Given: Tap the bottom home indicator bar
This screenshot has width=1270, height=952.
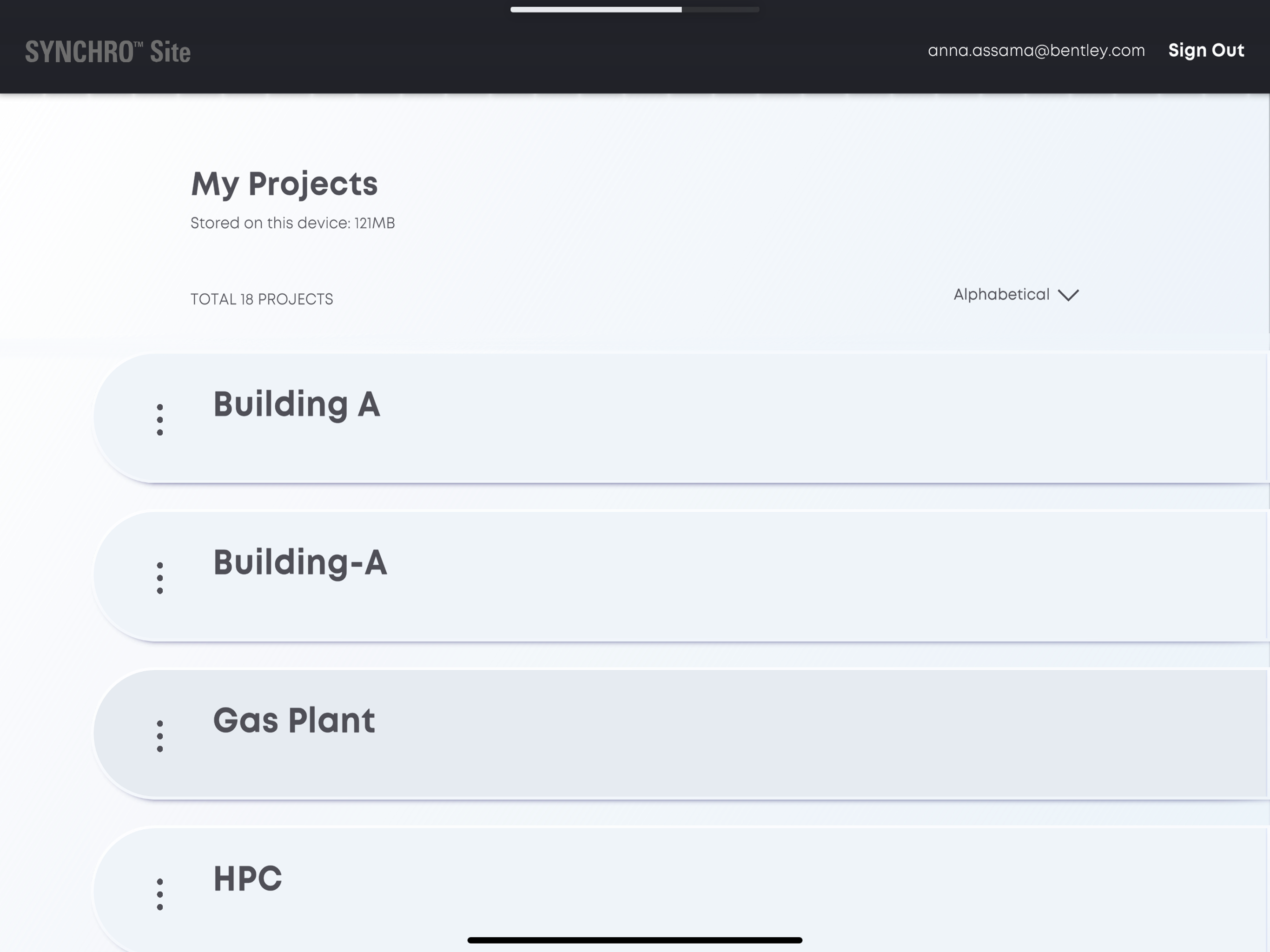Looking at the screenshot, I should (x=635, y=940).
